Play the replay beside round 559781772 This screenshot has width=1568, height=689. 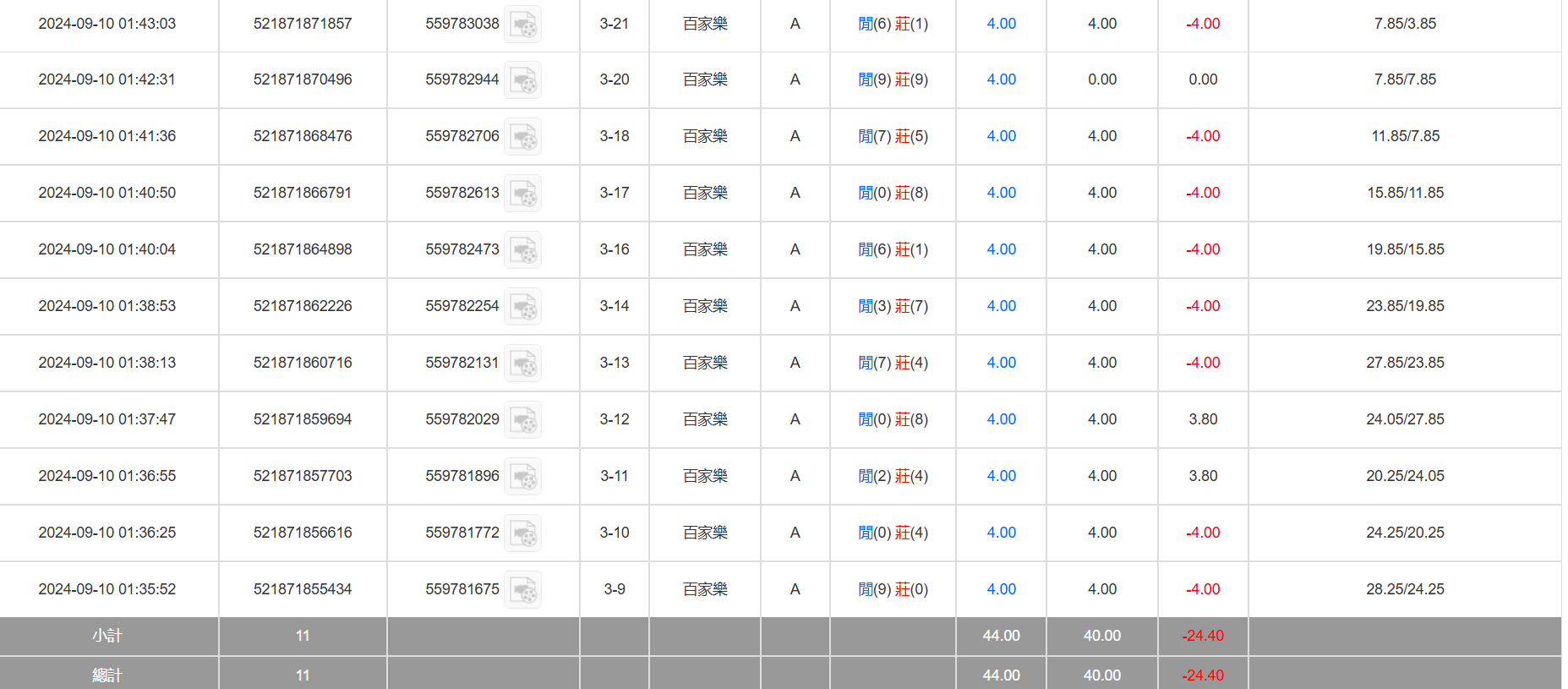[523, 533]
